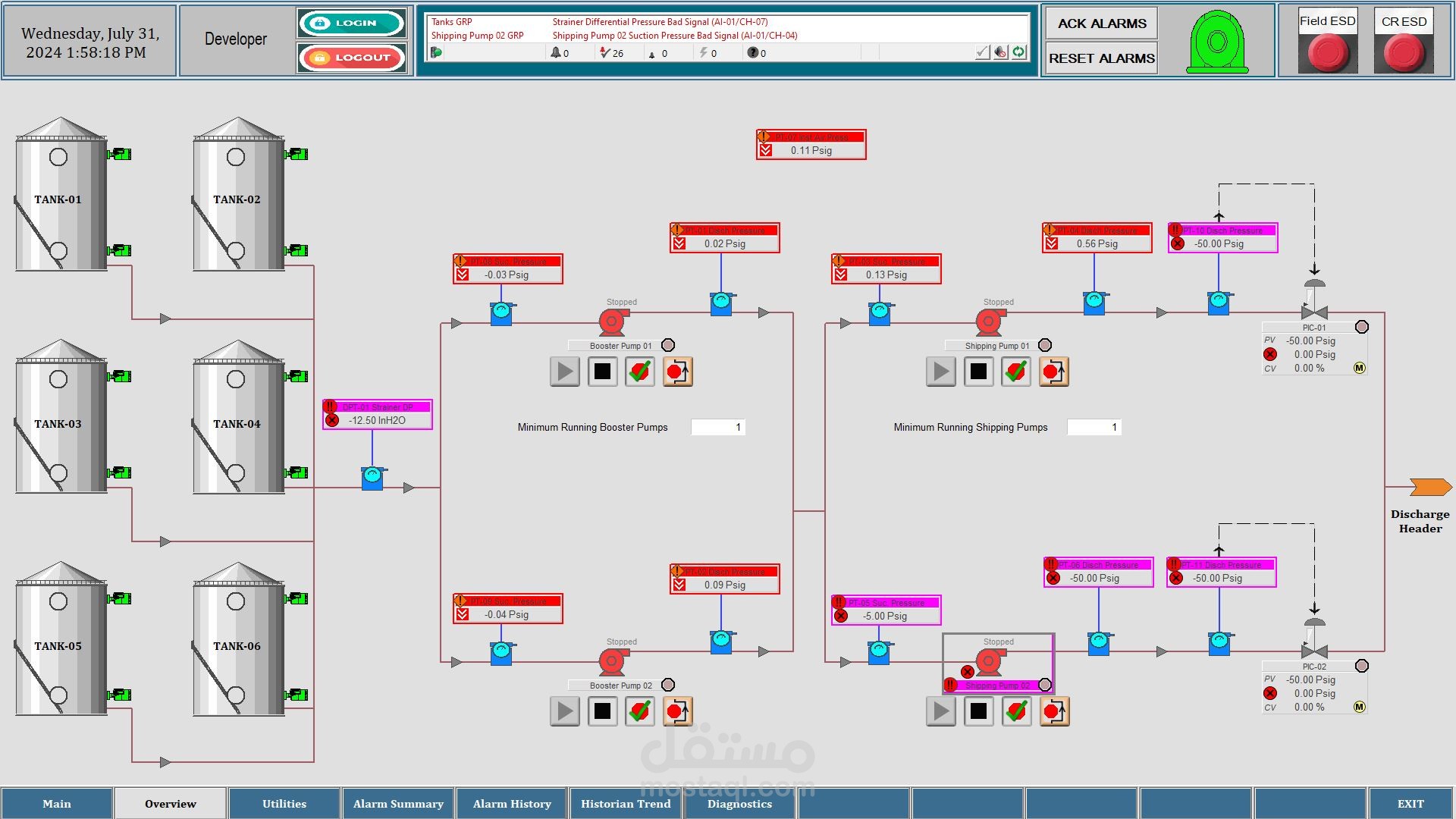Viewport: 1456px width, 819px height.
Task: Toggle PIC-02 manual mode M indicator
Action: [1359, 707]
